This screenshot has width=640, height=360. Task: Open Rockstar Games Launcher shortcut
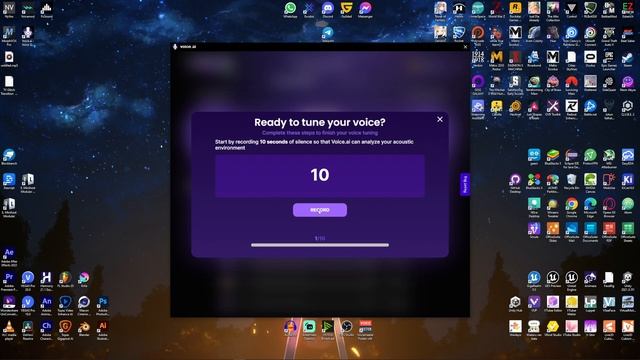[x=515, y=11]
